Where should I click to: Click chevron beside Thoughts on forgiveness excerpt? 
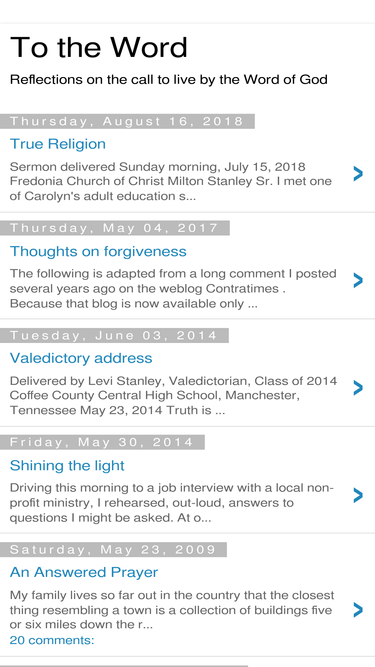pos(358,281)
